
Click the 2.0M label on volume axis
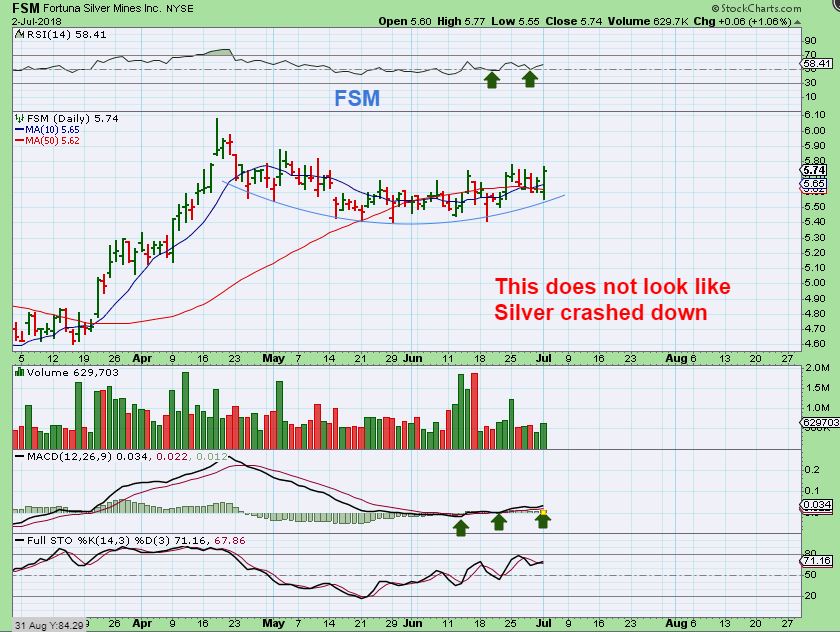point(818,368)
